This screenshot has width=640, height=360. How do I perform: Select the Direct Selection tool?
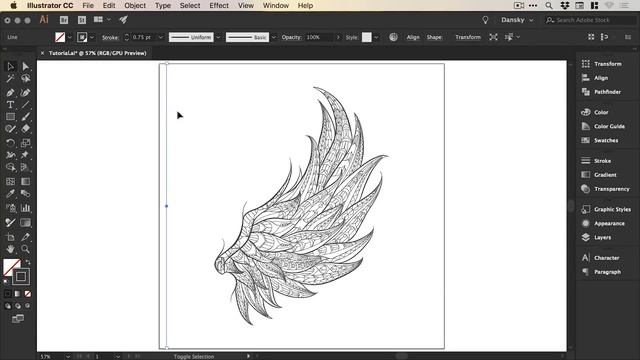click(25, 66)
